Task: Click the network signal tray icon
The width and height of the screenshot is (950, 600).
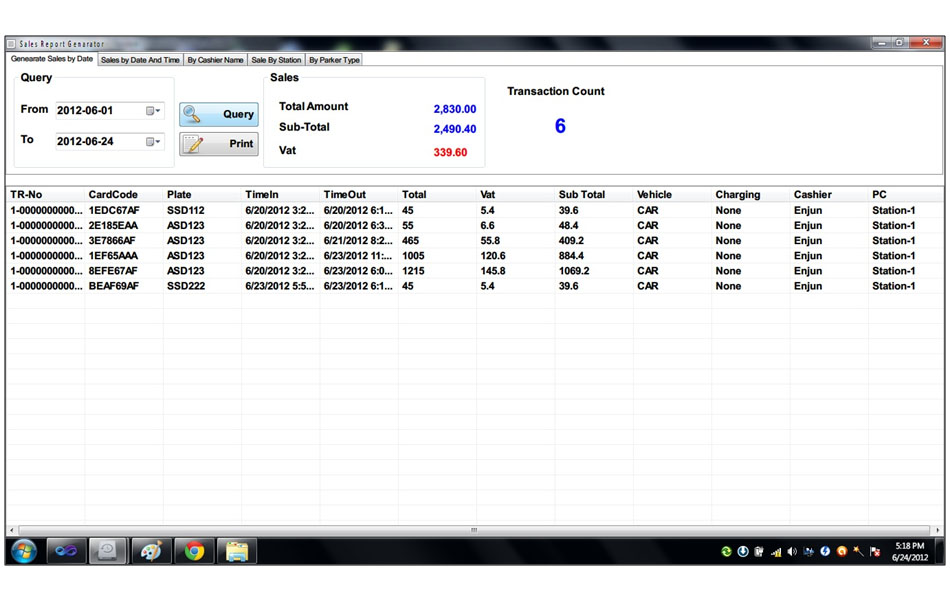Action: pyautogui.click(x=776, y=552)
